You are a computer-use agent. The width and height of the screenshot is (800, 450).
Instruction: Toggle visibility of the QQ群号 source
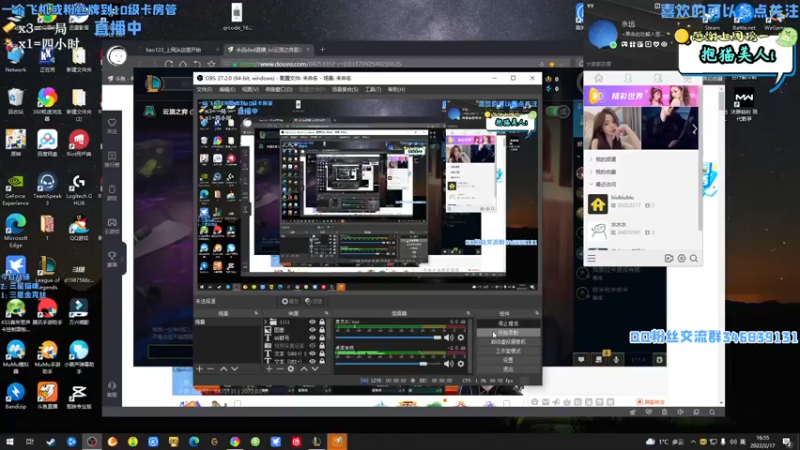pyautogui.click(x=312, y=338)
